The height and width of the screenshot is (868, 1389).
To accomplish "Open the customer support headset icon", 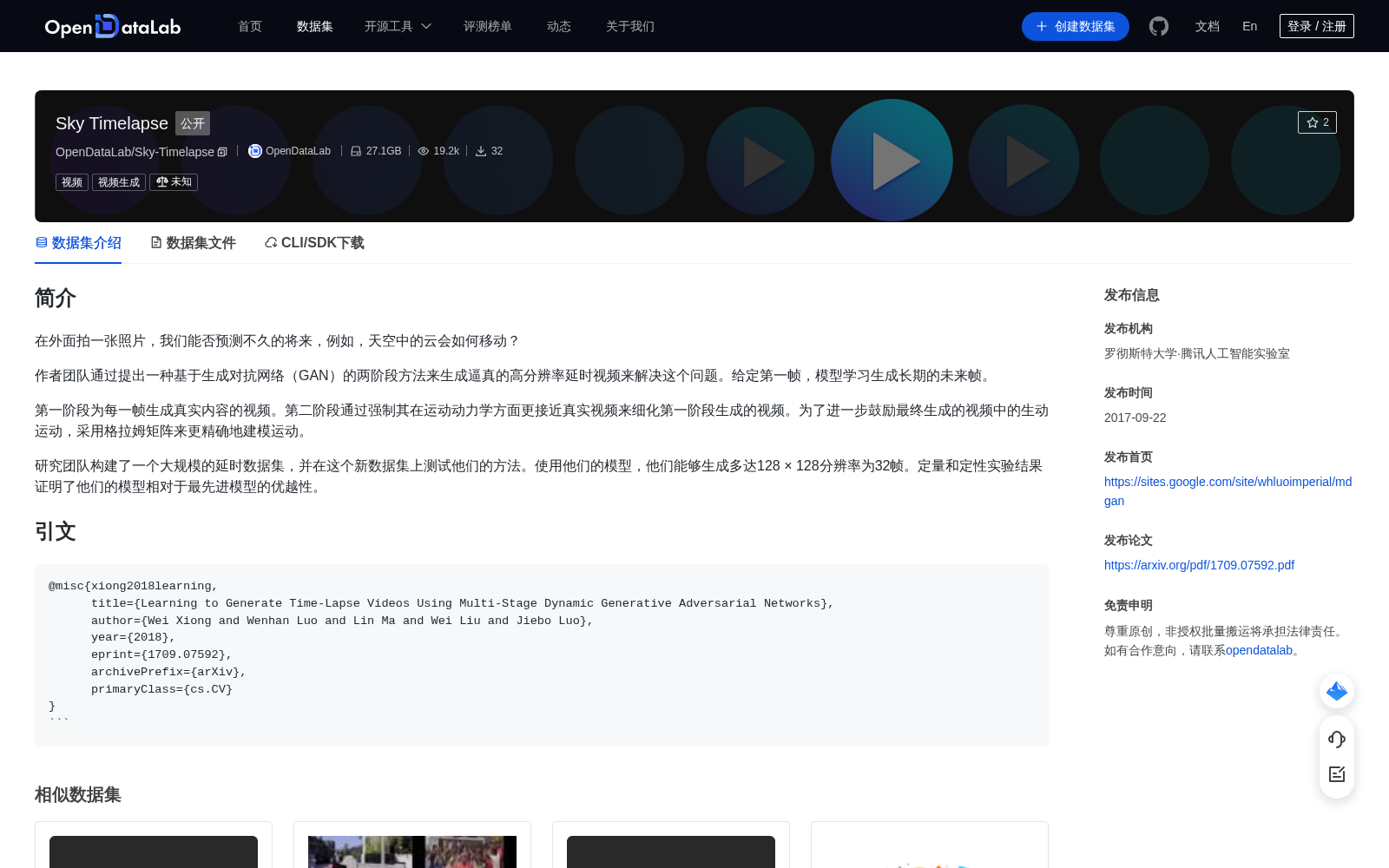I will point(1337,740).
